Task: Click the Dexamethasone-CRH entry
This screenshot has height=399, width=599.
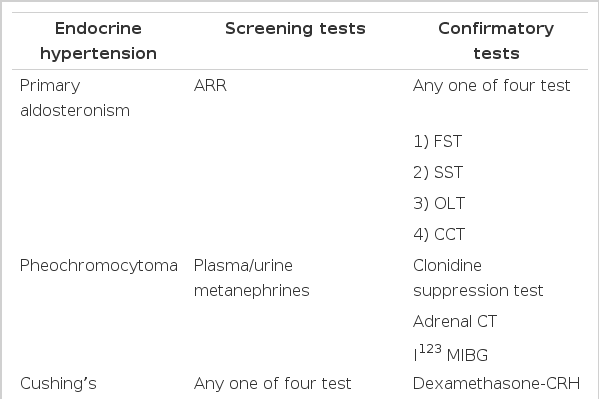Action: pyautogui.click(x=496, y=383)
